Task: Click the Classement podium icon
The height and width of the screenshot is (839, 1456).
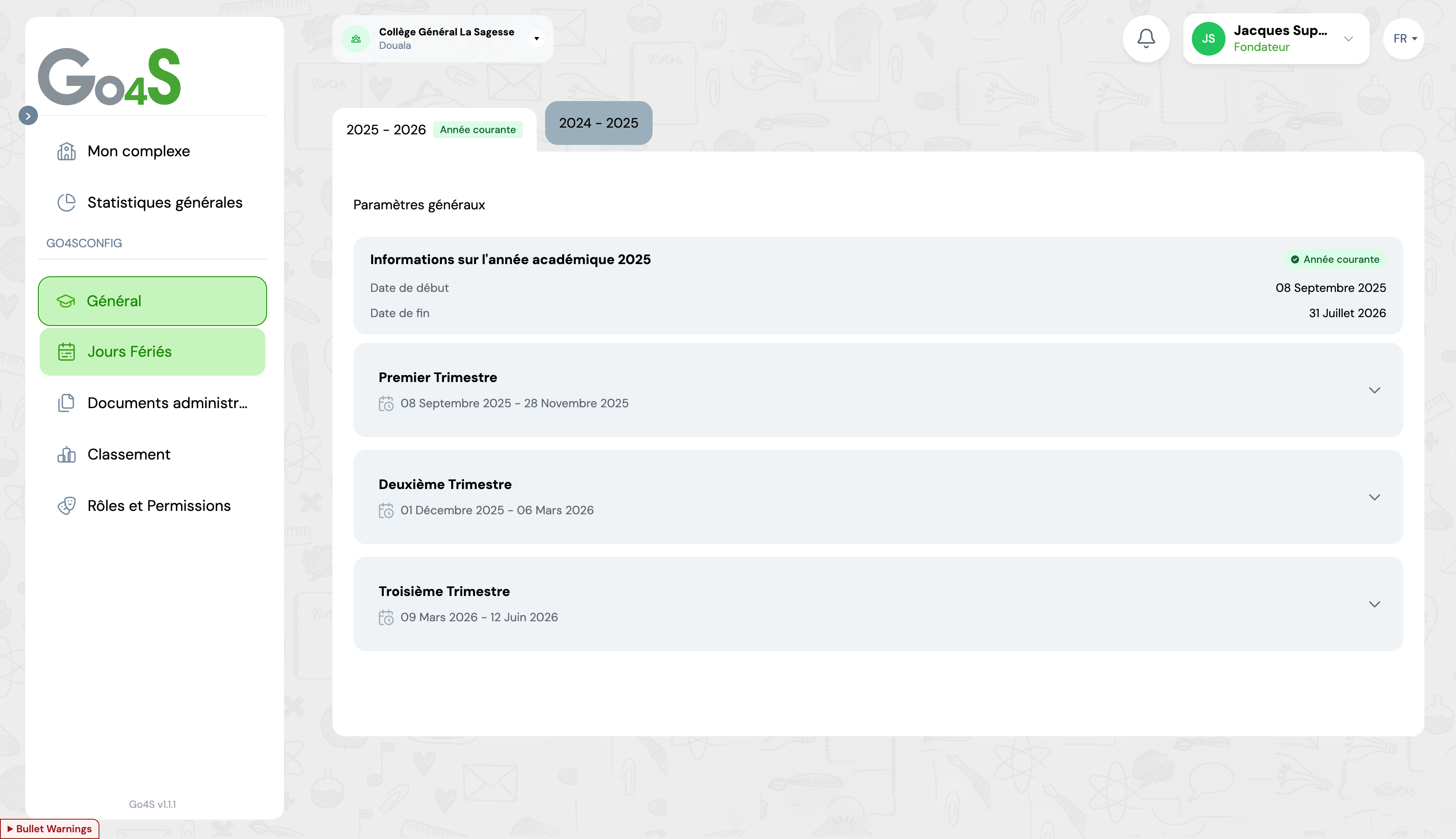Action: (66, 454)
